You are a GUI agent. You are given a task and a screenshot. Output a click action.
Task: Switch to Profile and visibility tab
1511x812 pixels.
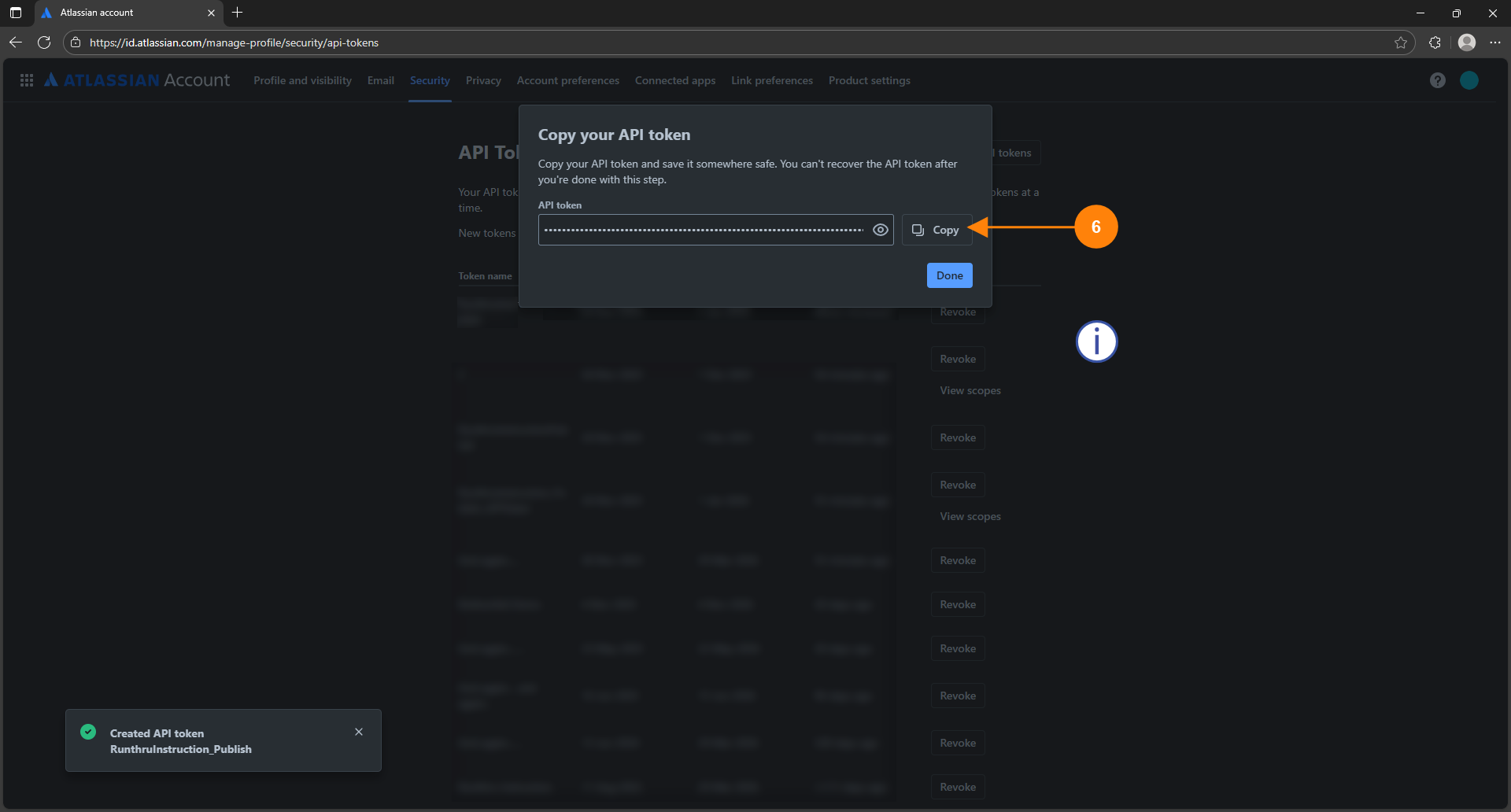coord(302,80)
